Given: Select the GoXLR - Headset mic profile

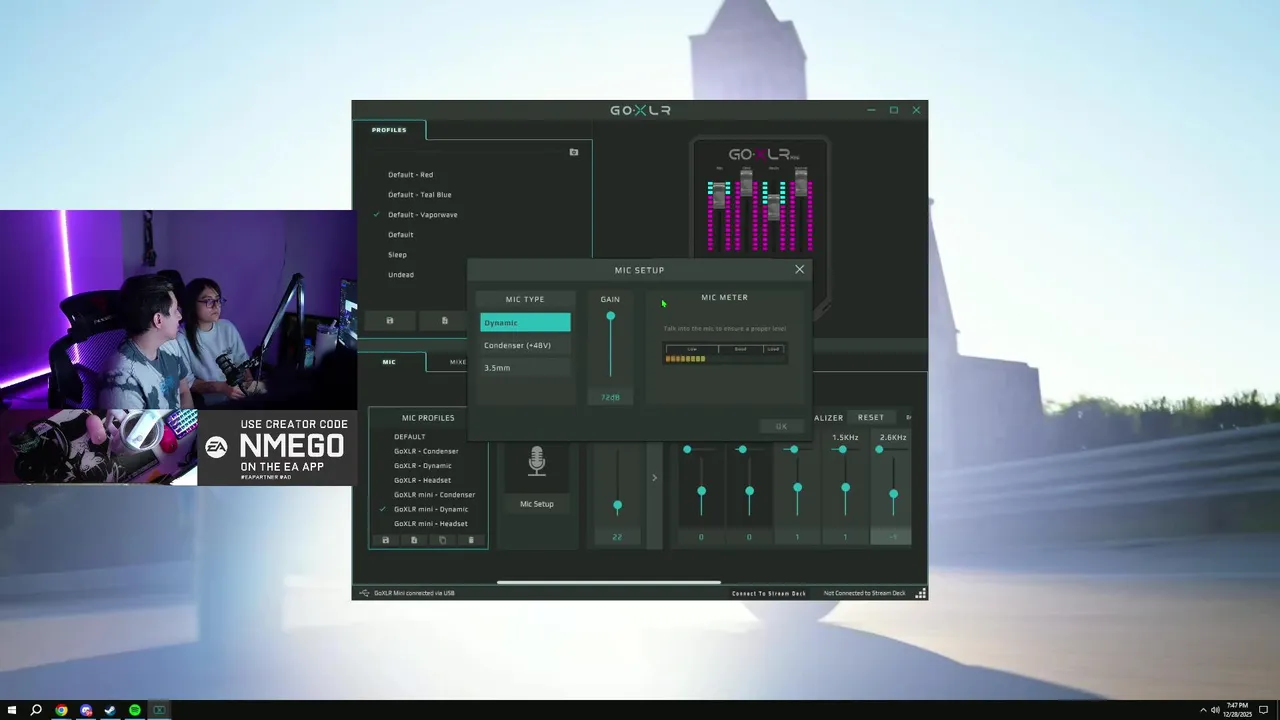Looking at the screenshot, I should click(422, 480).
